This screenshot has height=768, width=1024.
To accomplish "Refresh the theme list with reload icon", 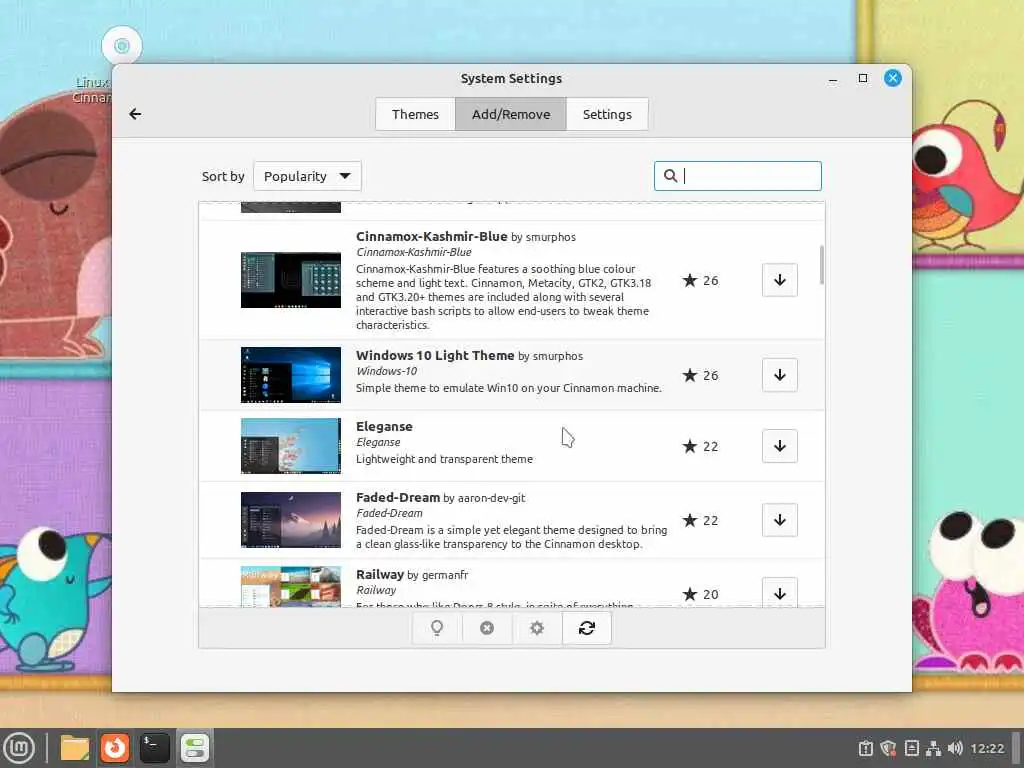I will pos(586,628).
